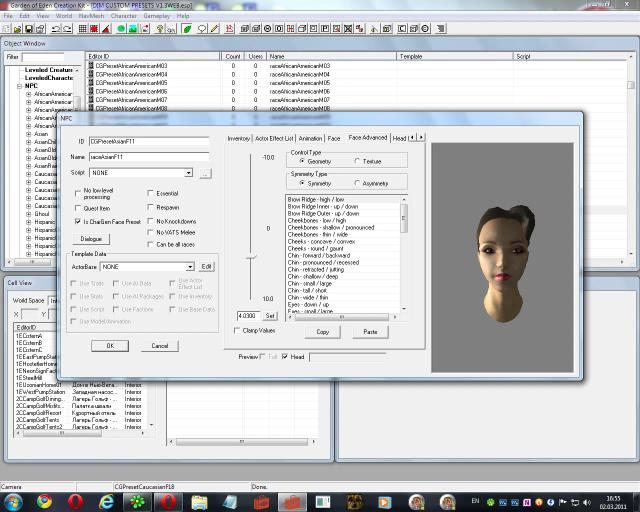Switch to the Inventory tab
Viewport: 640px width, 512px height.
tap(238, 138)
